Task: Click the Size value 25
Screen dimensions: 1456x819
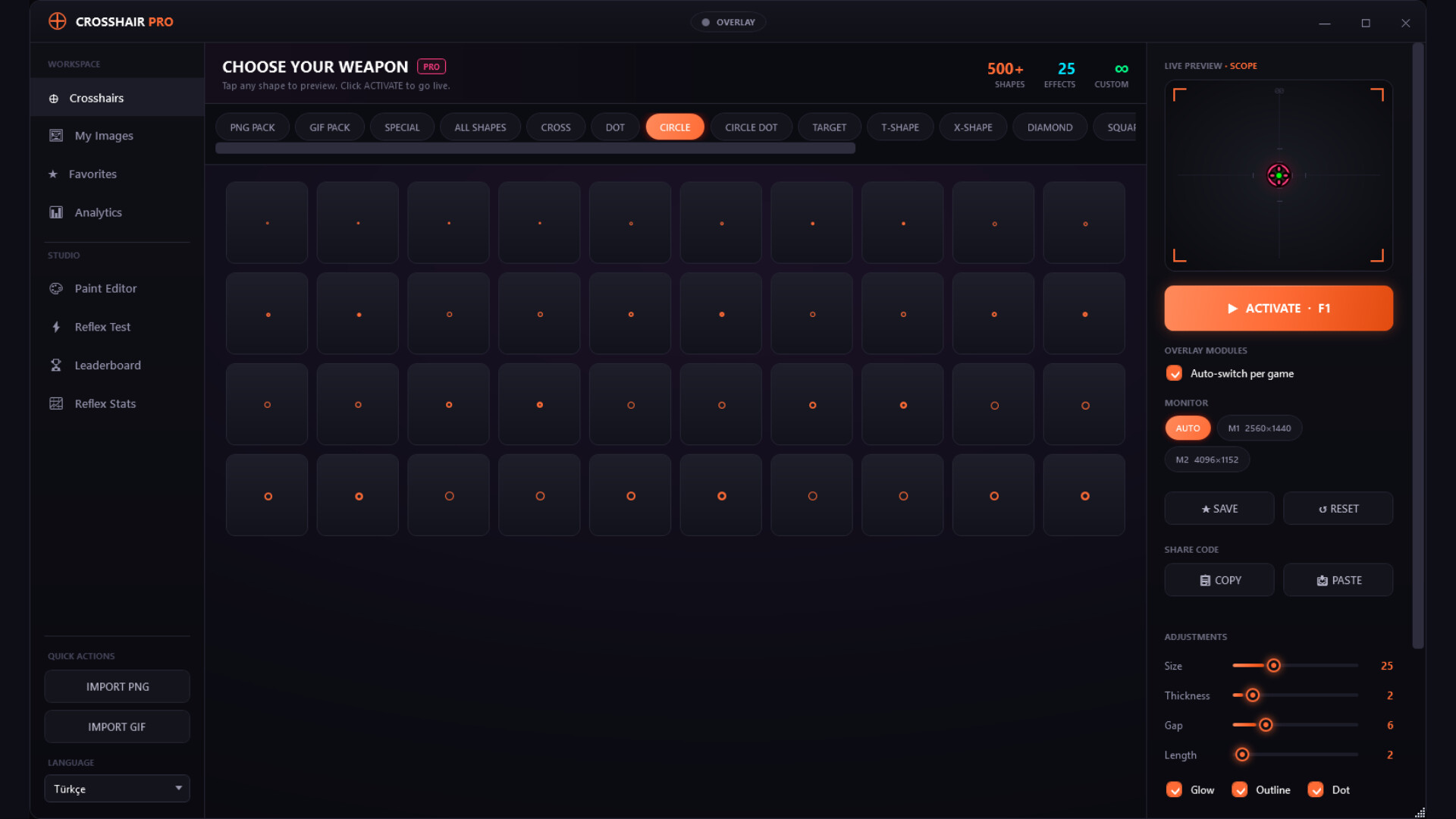Action: 1386,666
